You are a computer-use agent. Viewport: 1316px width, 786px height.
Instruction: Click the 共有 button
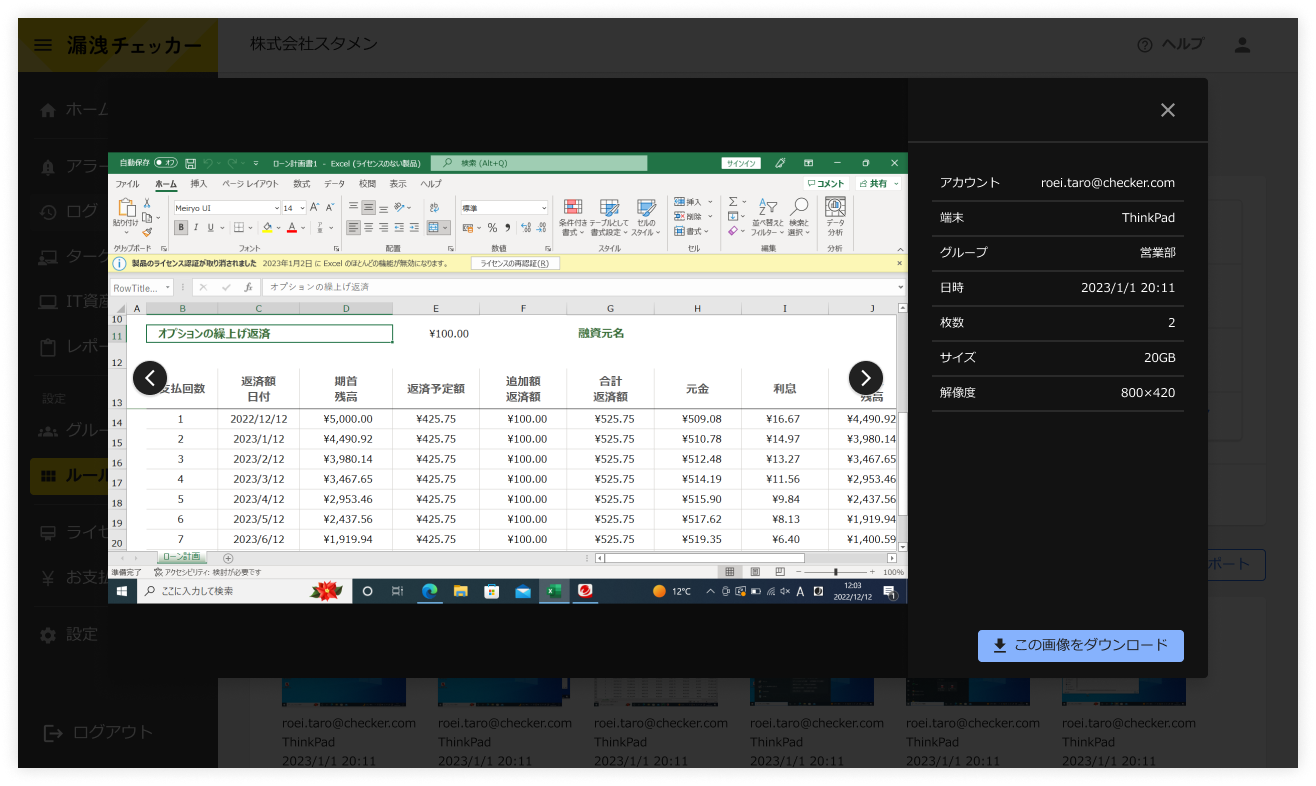point(878,183)
